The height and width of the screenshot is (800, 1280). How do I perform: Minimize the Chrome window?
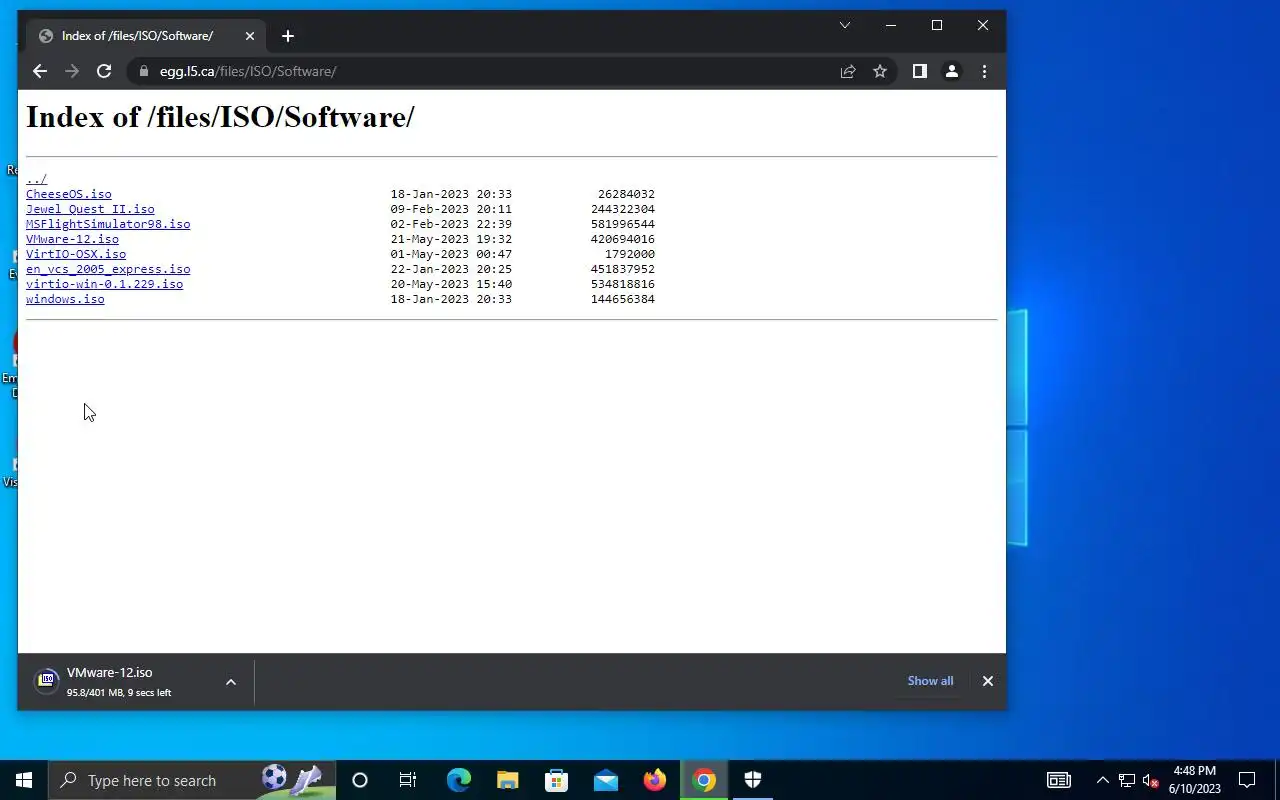(891, 25)
